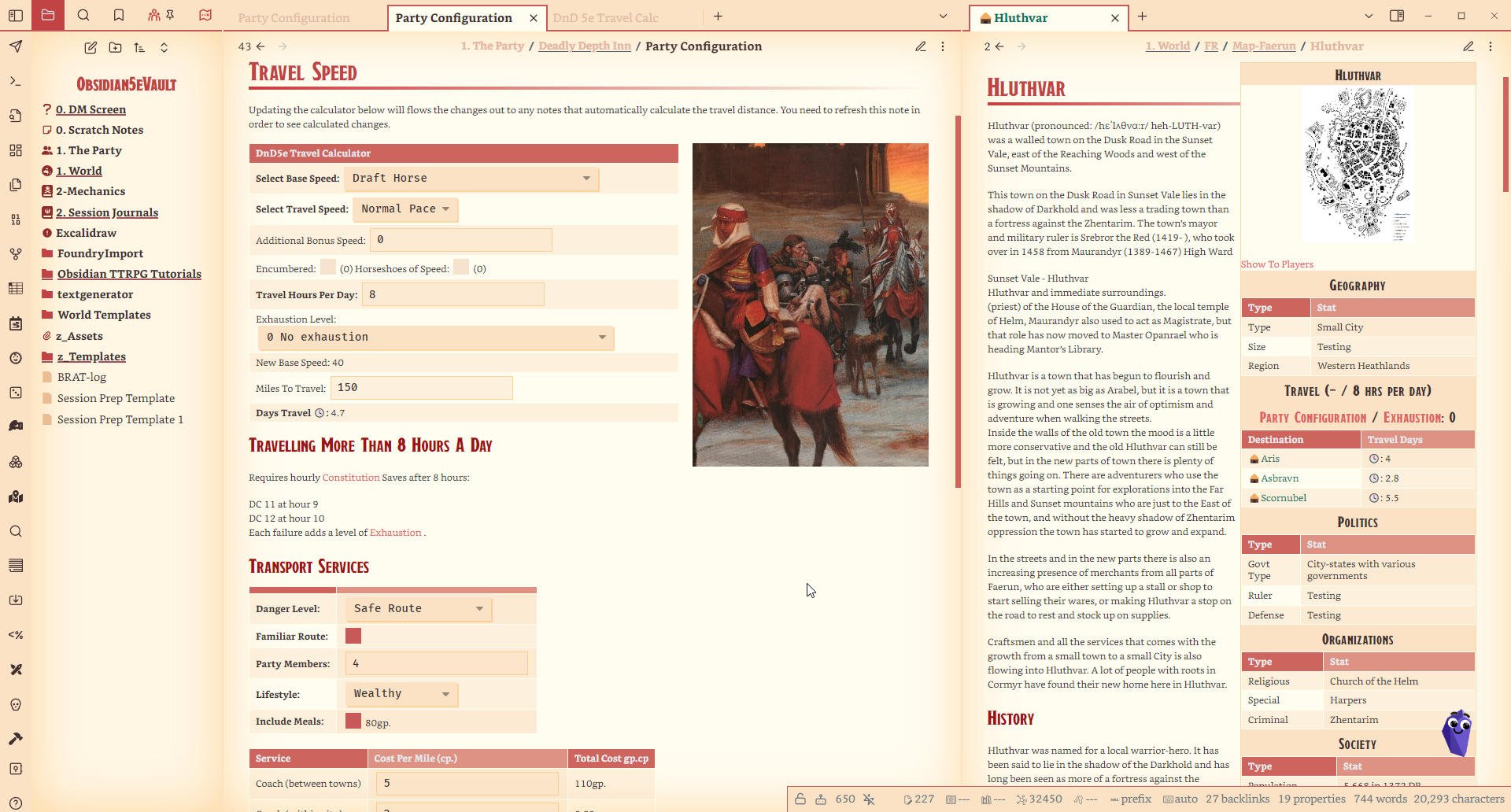
Task: Create a new folder in file explorer
Action: [x=115, y=48]
